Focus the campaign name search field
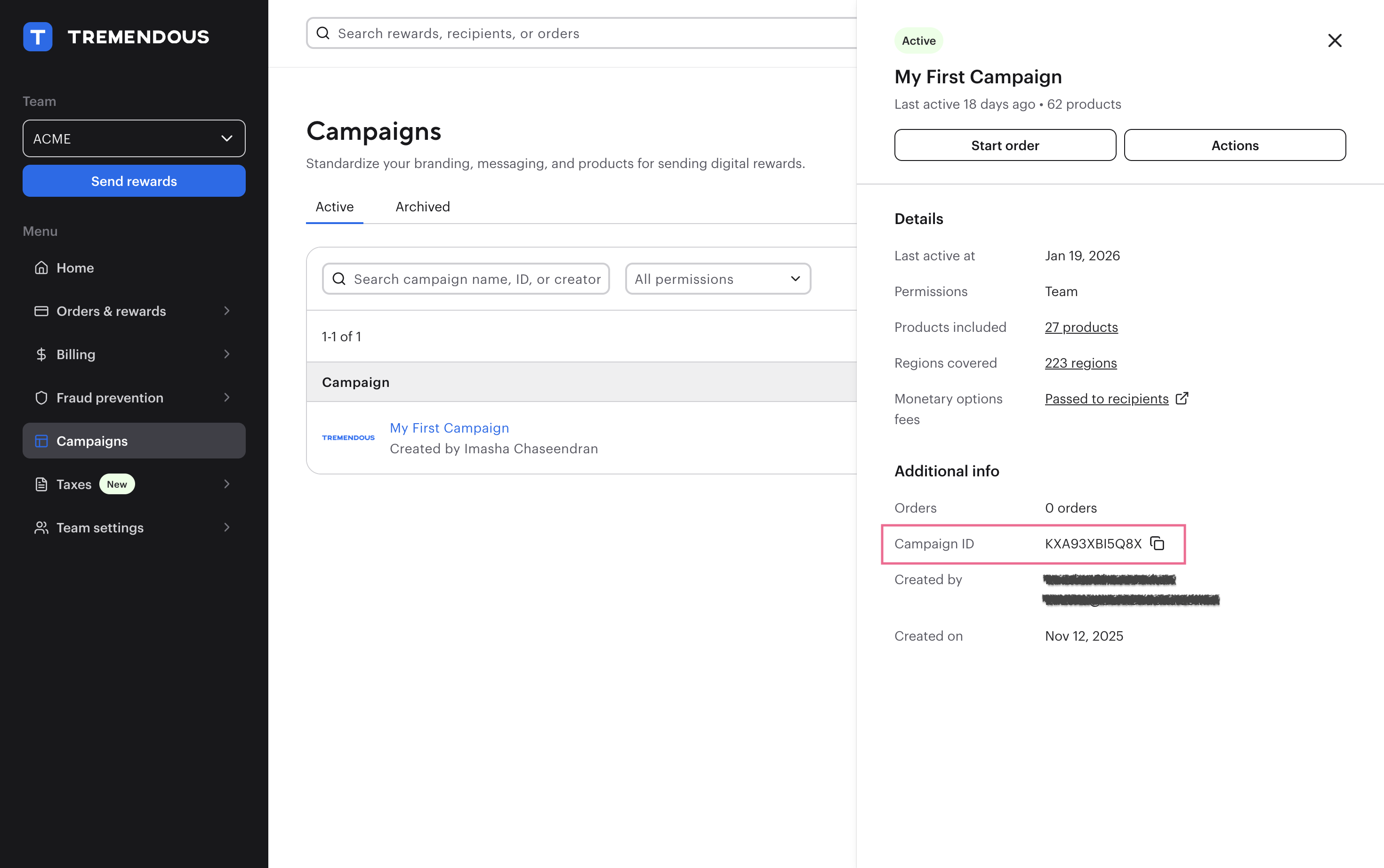Viewport: 1384px width, 868px height. pos(476,279)
